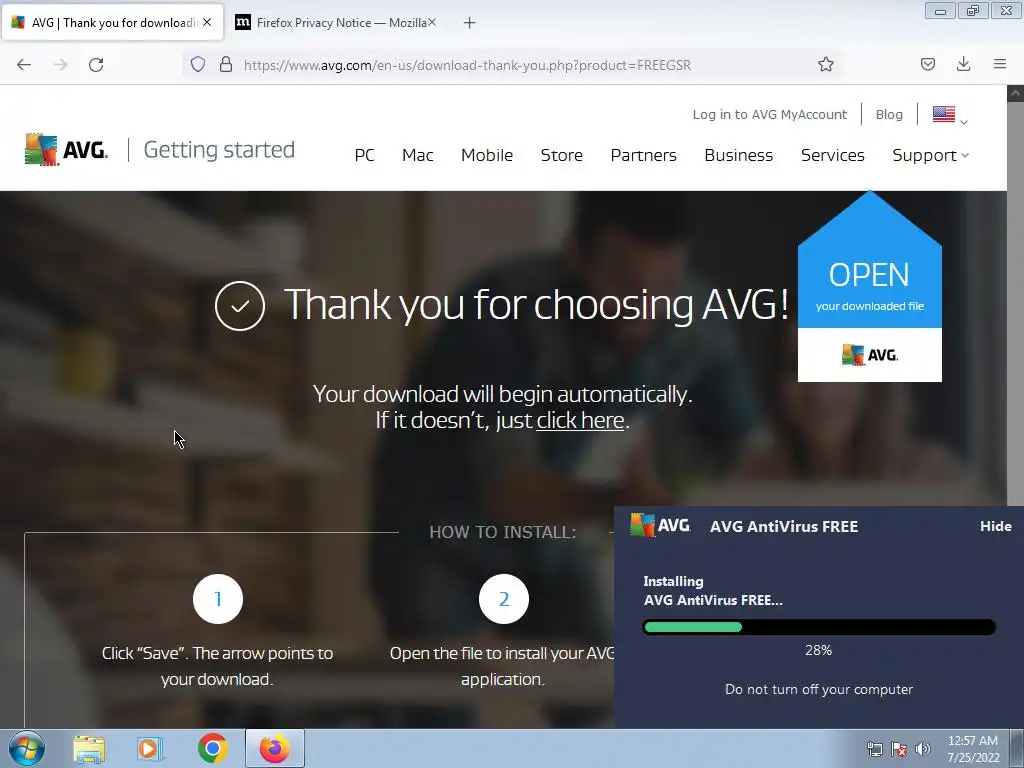
Task: Open the Store menu item
Action: tap(562, 155)
